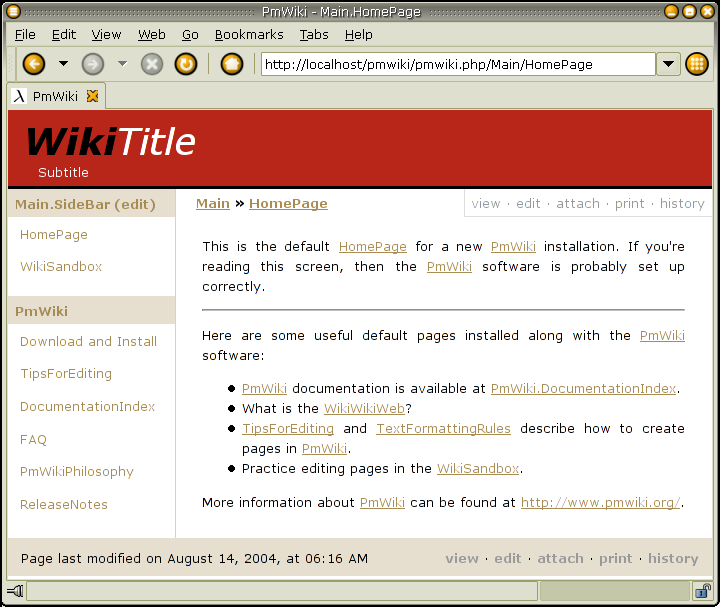Viewport: 720px width, 607px height.
Task: Open the Go menu
Action: pos(190,34)
